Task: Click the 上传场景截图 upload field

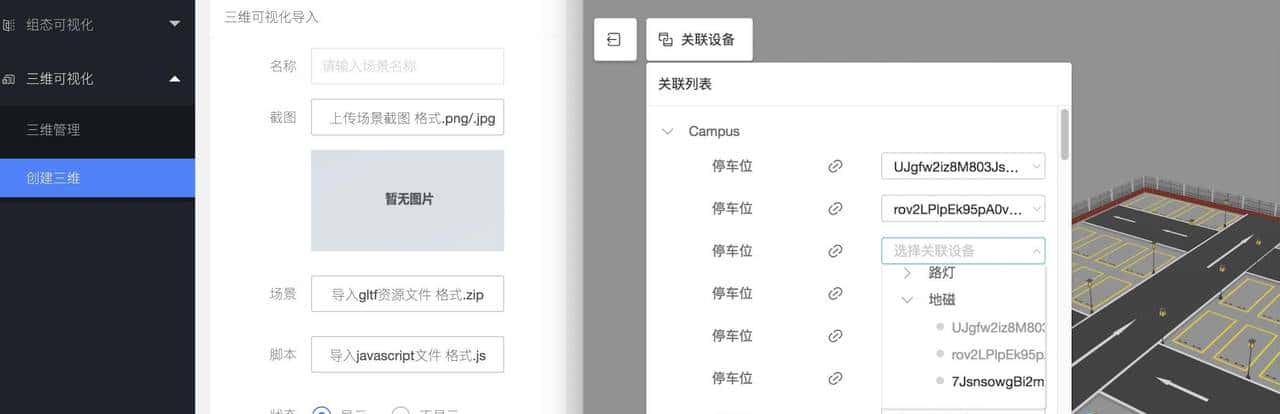Action: 407,117
